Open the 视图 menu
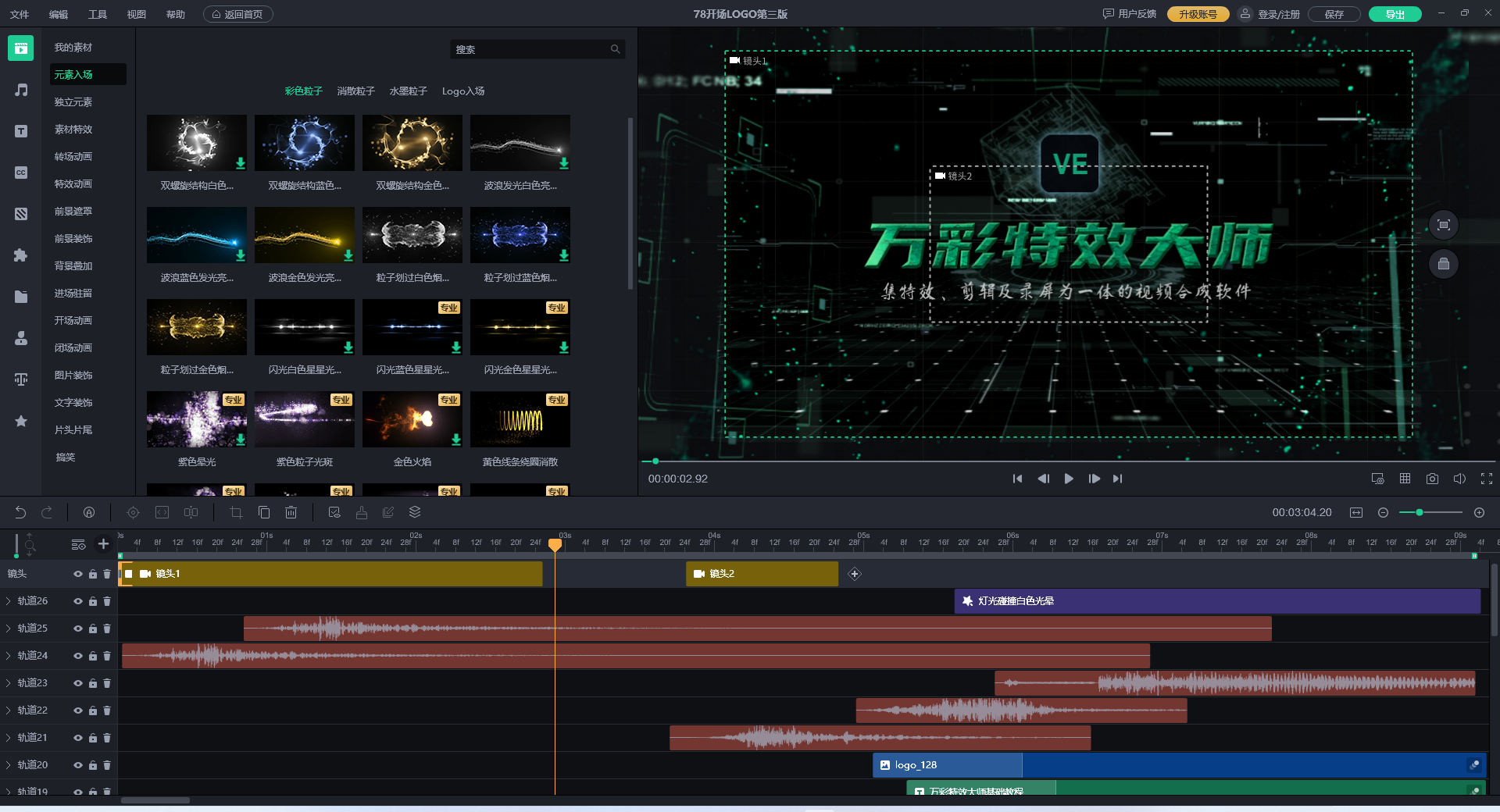 pos(137,14)
